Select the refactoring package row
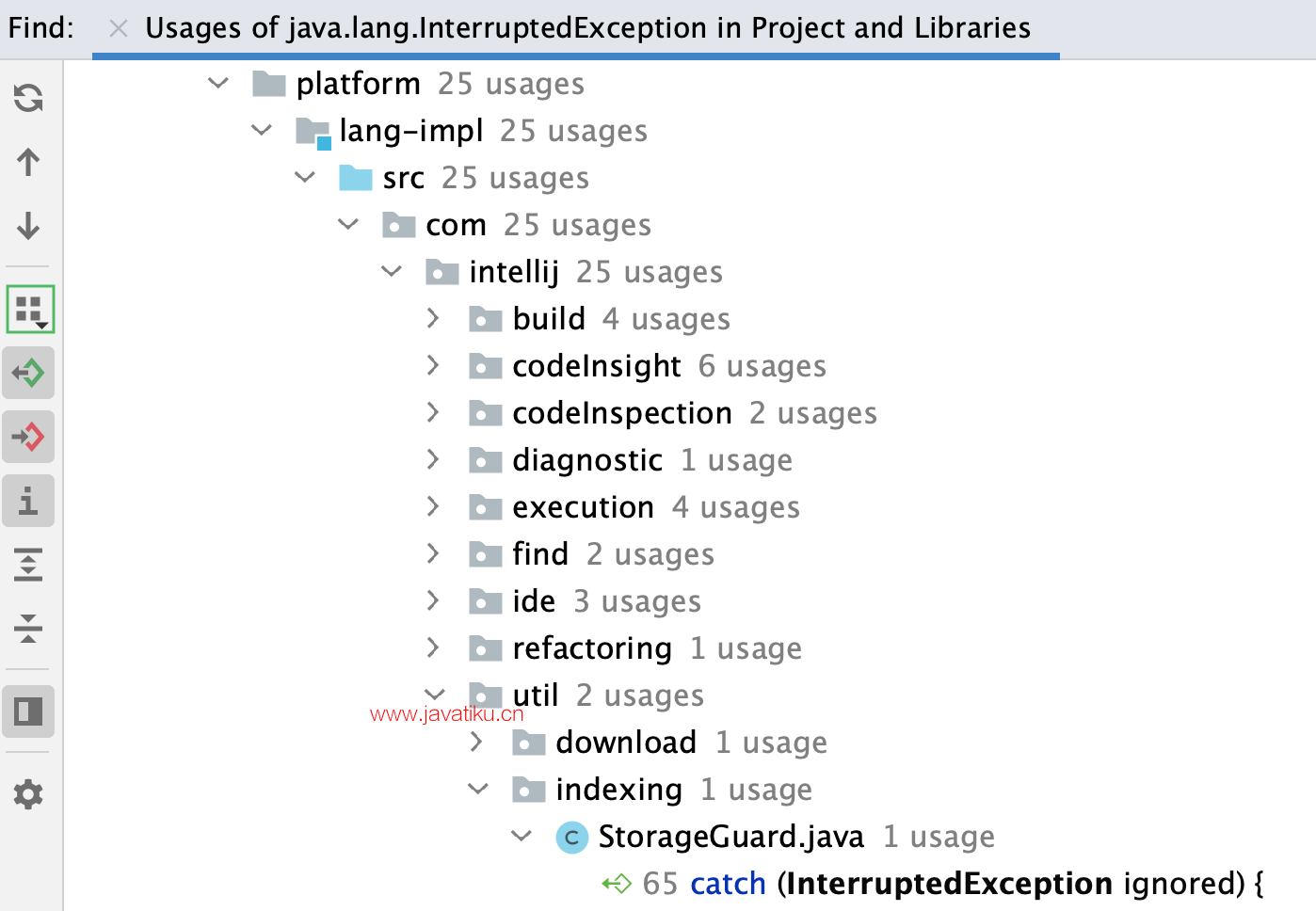 coord(634,648)
